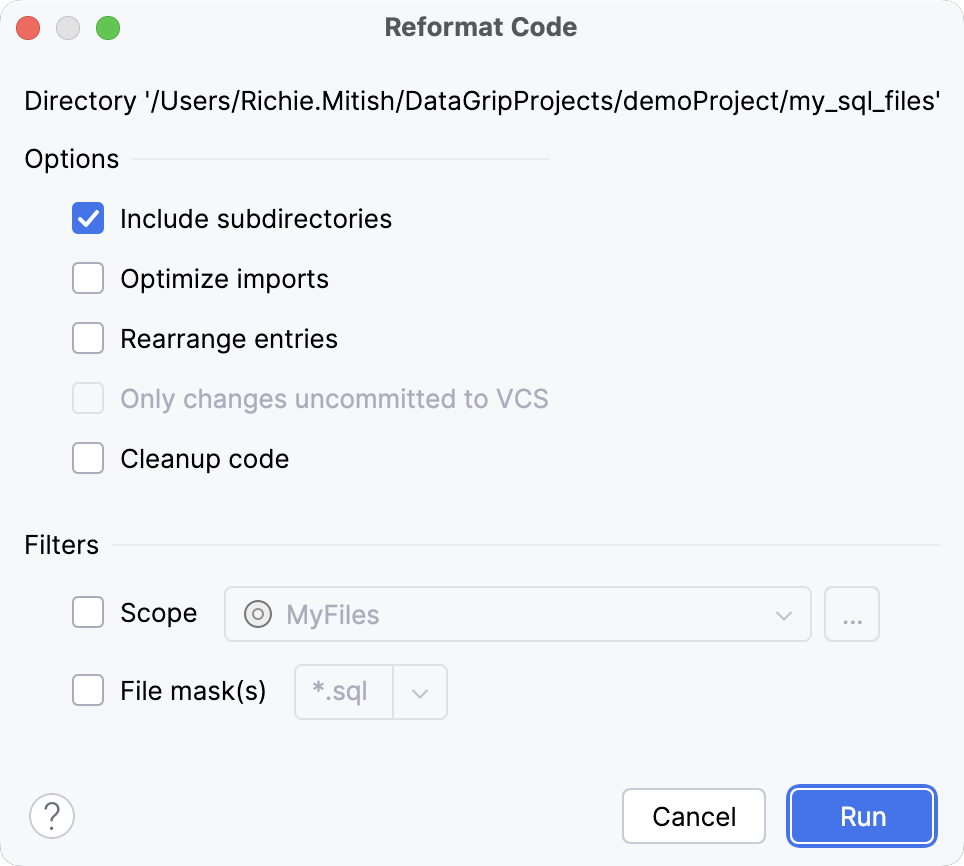The image size is (964, 866).
Task: Click the green maximize traffic light
Action: [108, 28]
